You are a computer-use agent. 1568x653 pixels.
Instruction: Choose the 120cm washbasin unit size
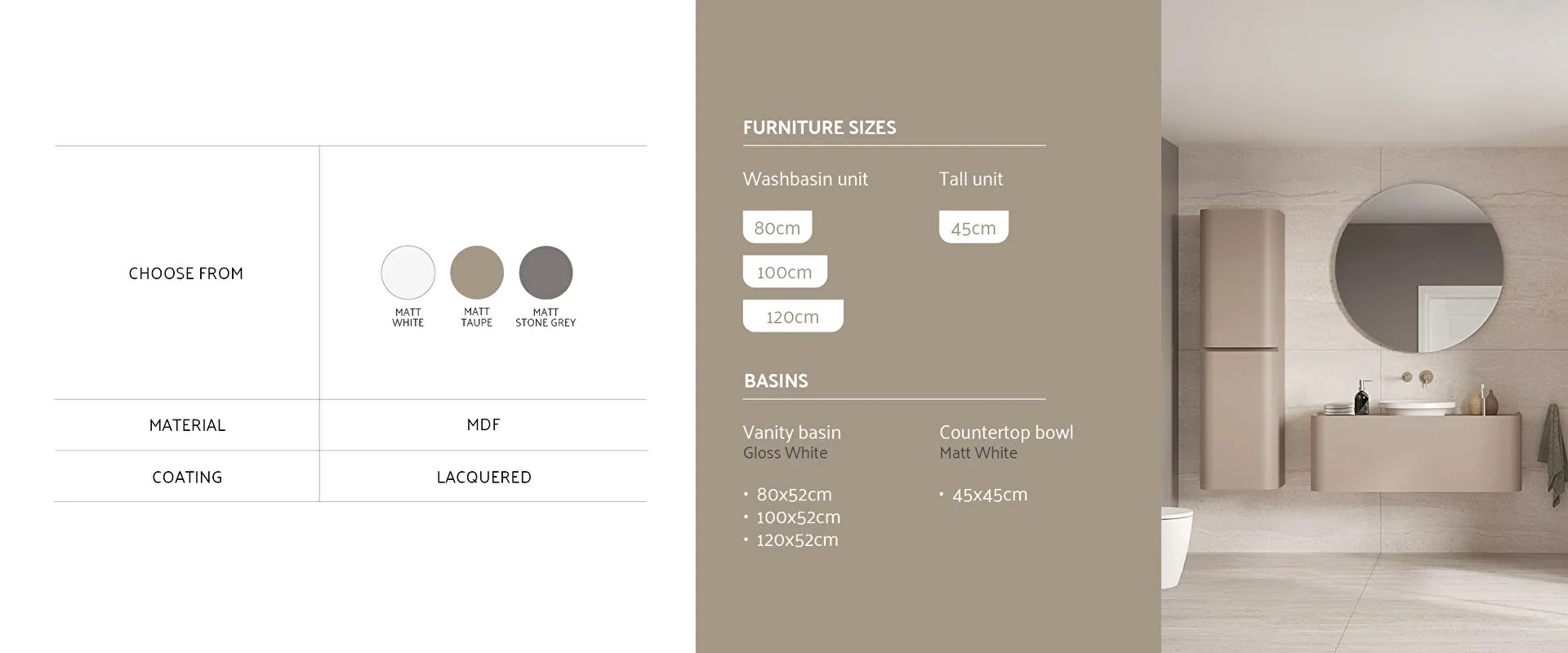(x=793, y=316)
